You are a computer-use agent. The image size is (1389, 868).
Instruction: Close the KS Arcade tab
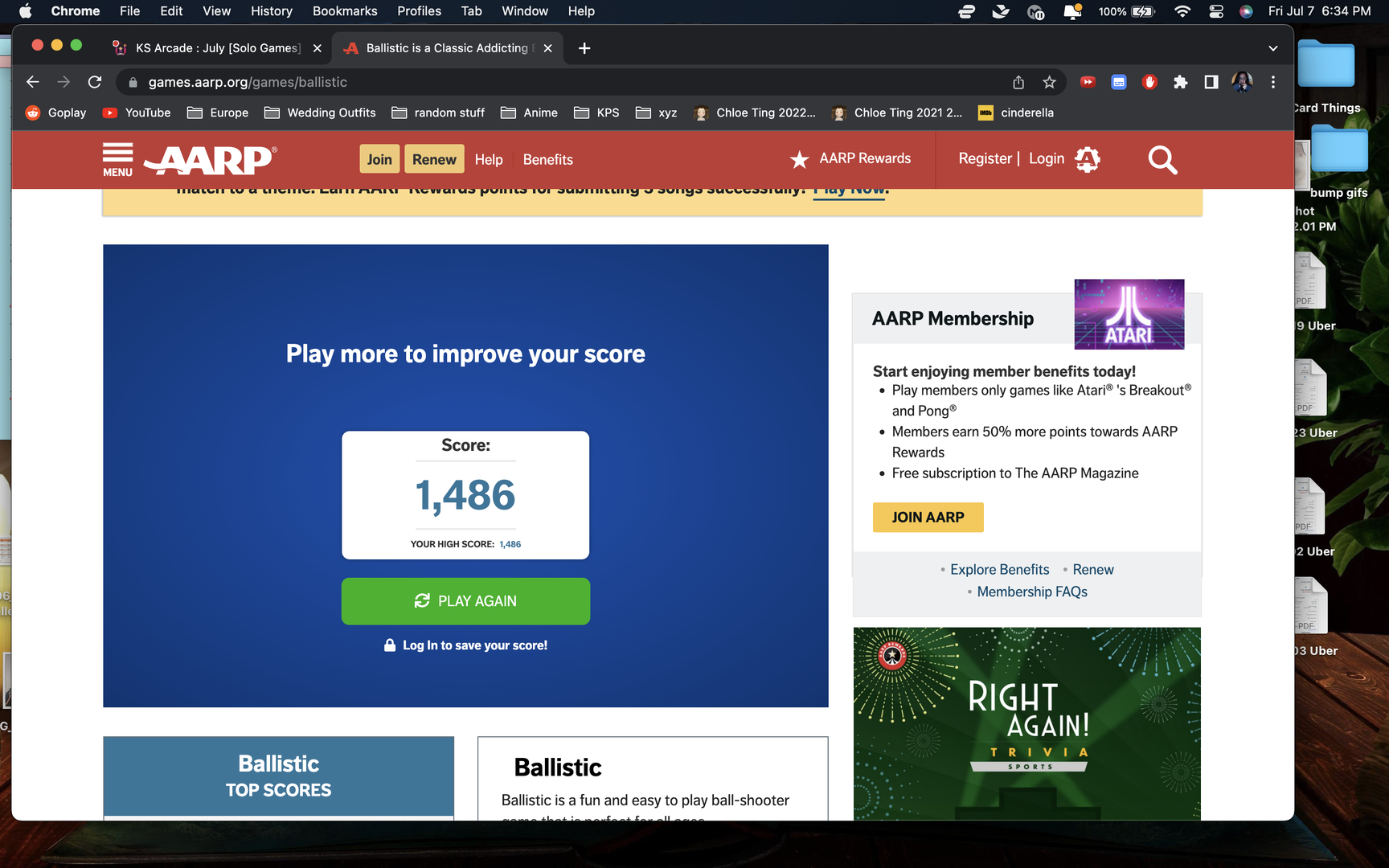point(318,48)
